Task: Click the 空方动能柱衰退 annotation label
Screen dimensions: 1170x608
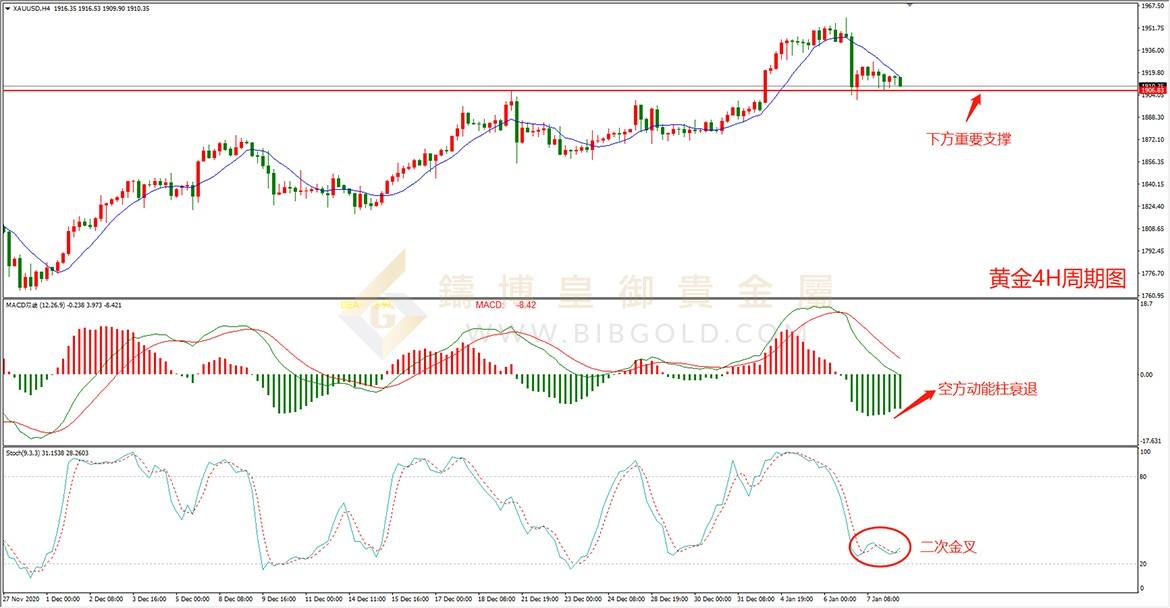Action: tap(988, 389)
